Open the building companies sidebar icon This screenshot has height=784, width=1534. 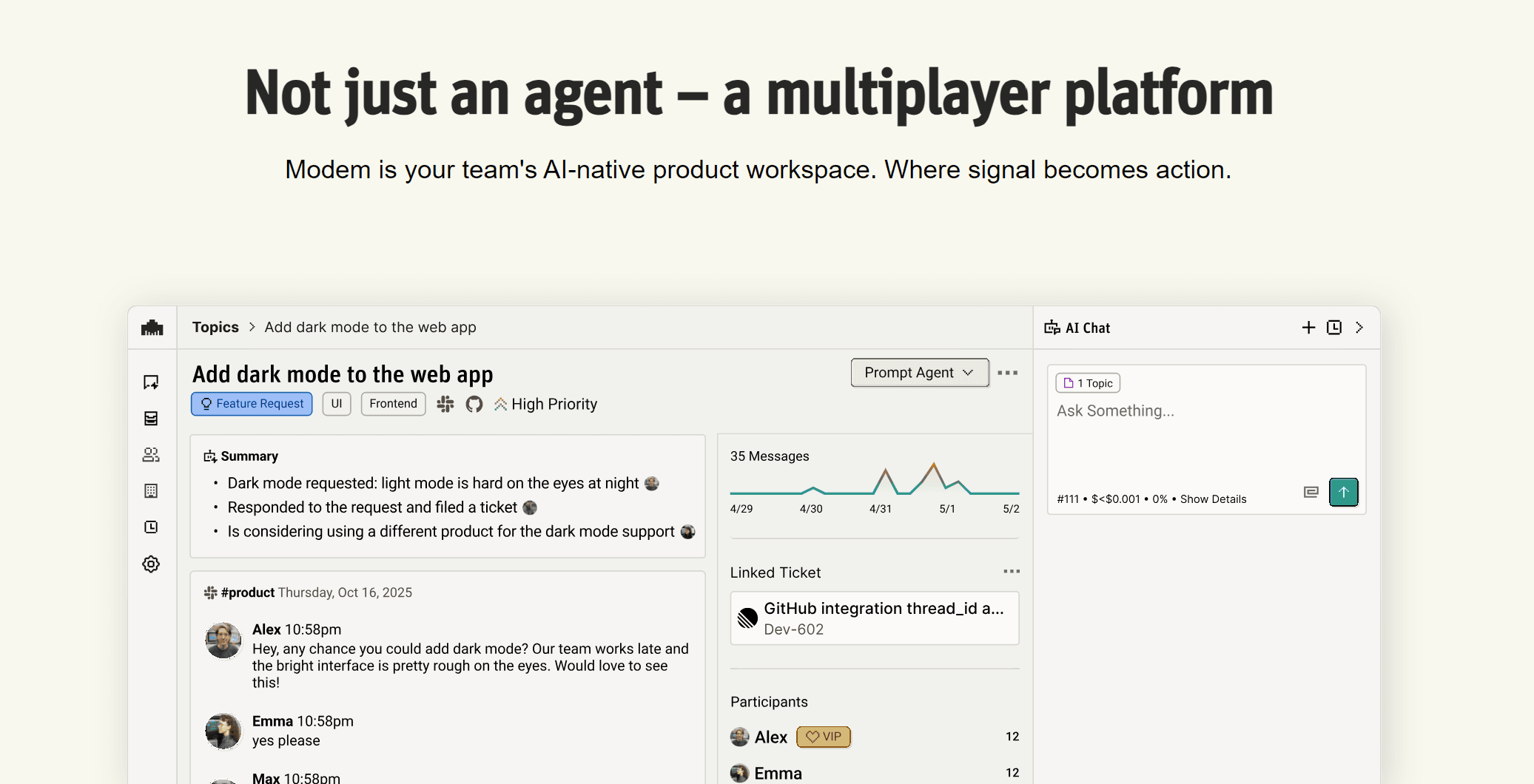[x=151, y=491]
